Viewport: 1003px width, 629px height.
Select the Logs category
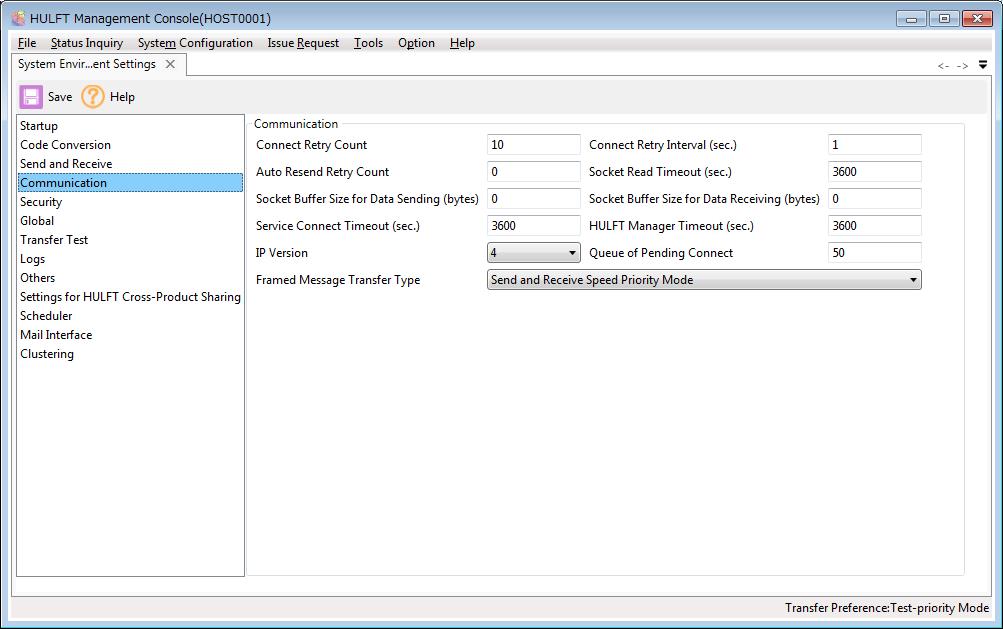[130, 259]
